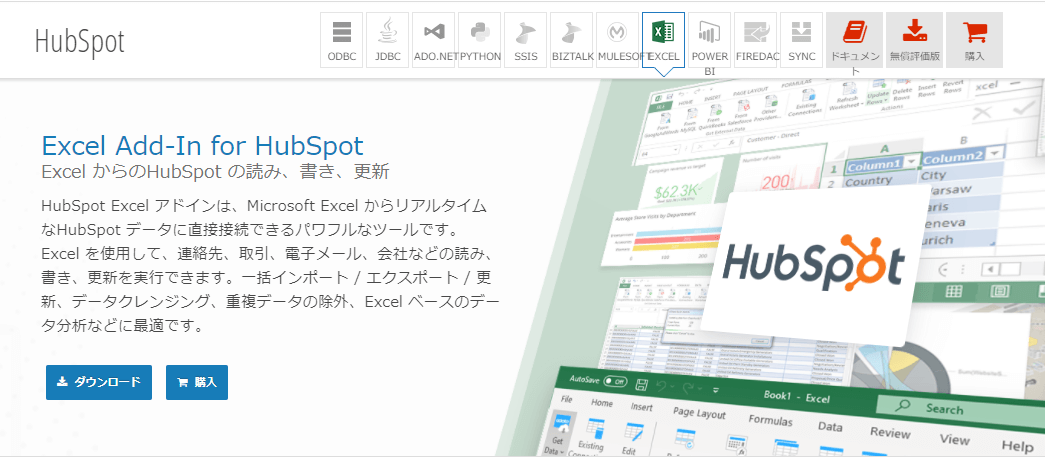Screen dimensions: 1045x458
Task: Switch to the Excel add-in tab
Action: click(663, 40)
